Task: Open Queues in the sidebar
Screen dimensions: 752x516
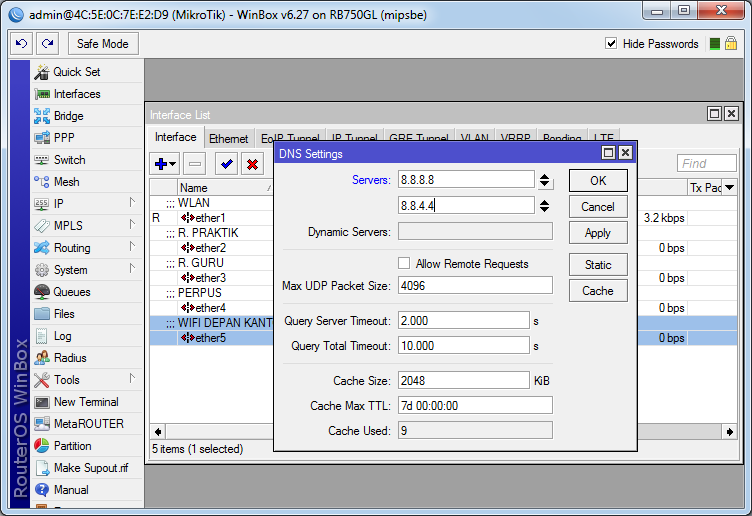Action: pyautogui.click(x=87, y=292)
